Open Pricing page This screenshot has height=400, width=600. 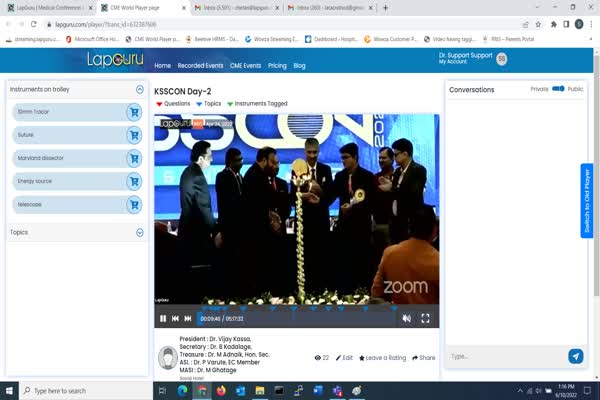click(x=277, y=66)
